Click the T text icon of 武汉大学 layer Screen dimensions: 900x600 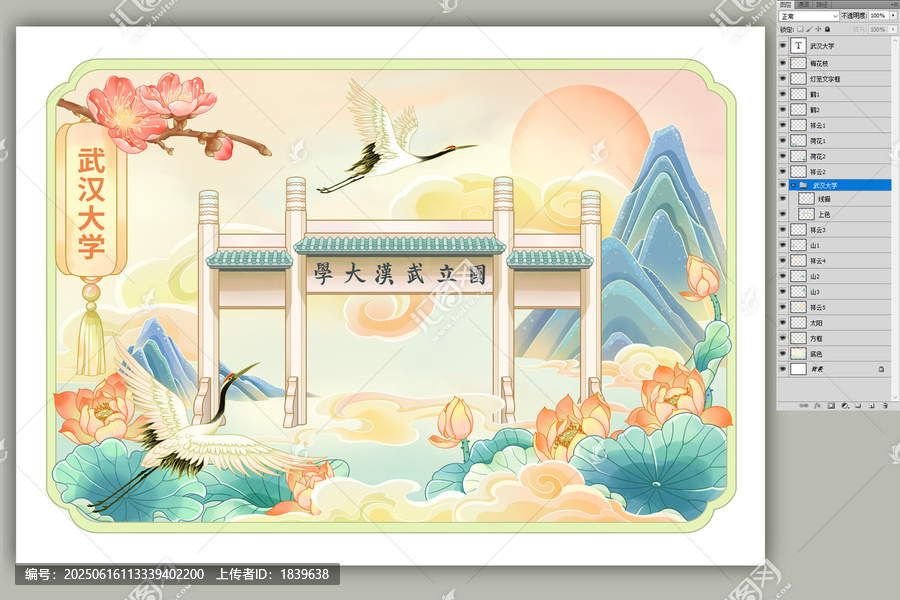click(798, 45)
